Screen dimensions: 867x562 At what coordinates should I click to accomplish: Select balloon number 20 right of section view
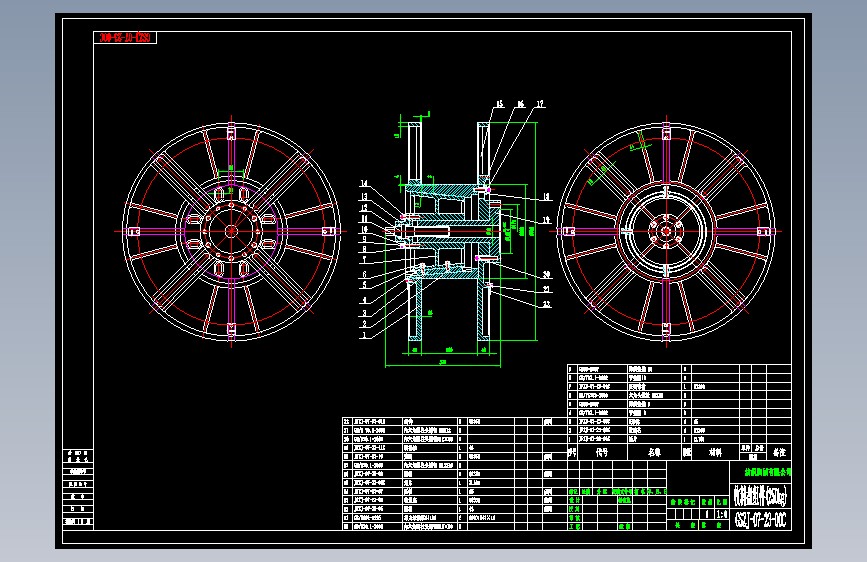[546, 274]
